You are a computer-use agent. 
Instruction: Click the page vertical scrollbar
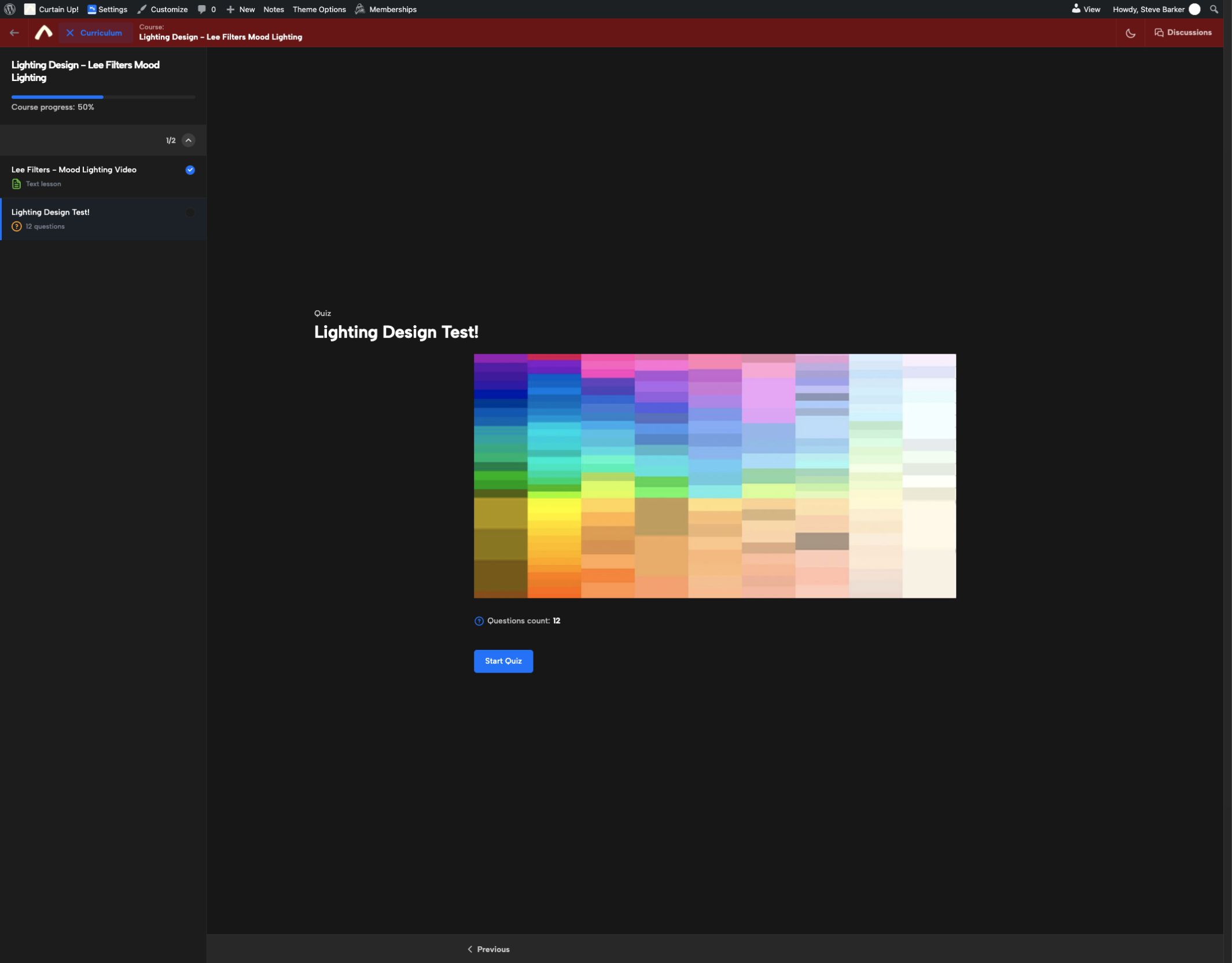[x=1227, y=481]
